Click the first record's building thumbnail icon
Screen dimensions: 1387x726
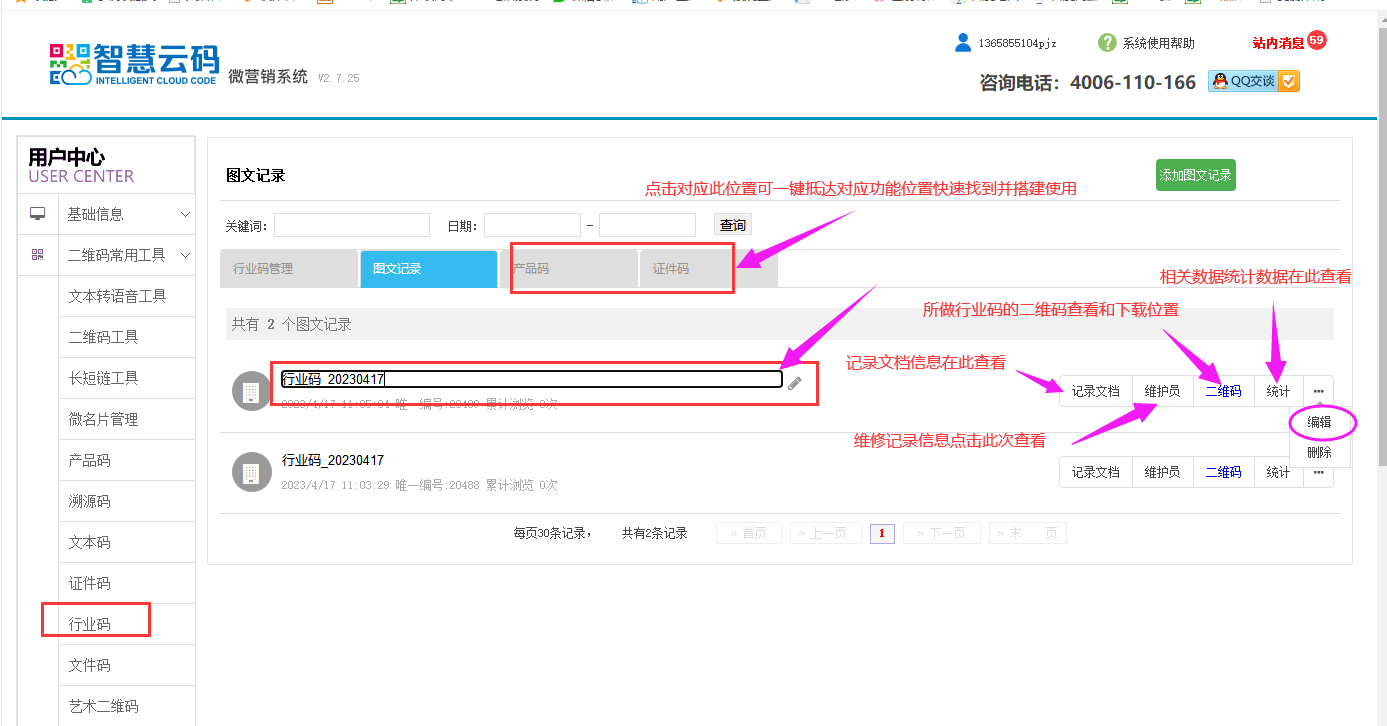pos(251,390)
